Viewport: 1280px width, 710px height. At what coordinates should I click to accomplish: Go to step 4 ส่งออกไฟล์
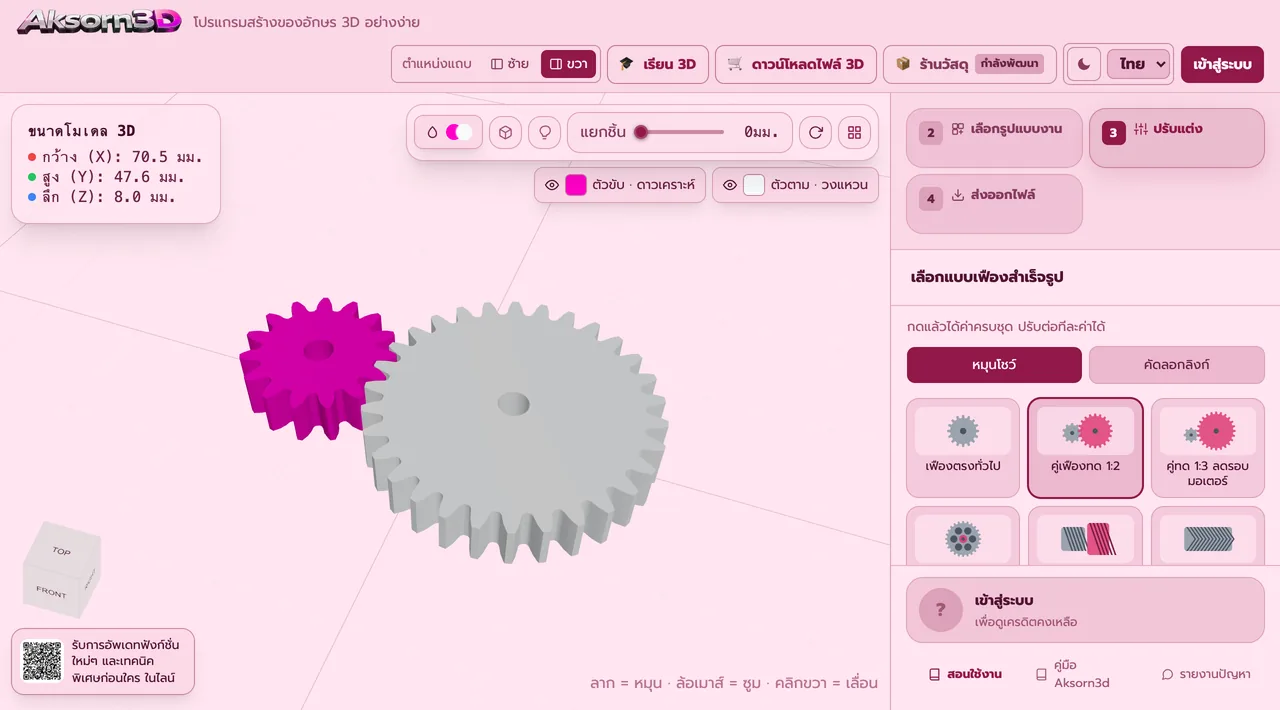click(x=994, y=203)
